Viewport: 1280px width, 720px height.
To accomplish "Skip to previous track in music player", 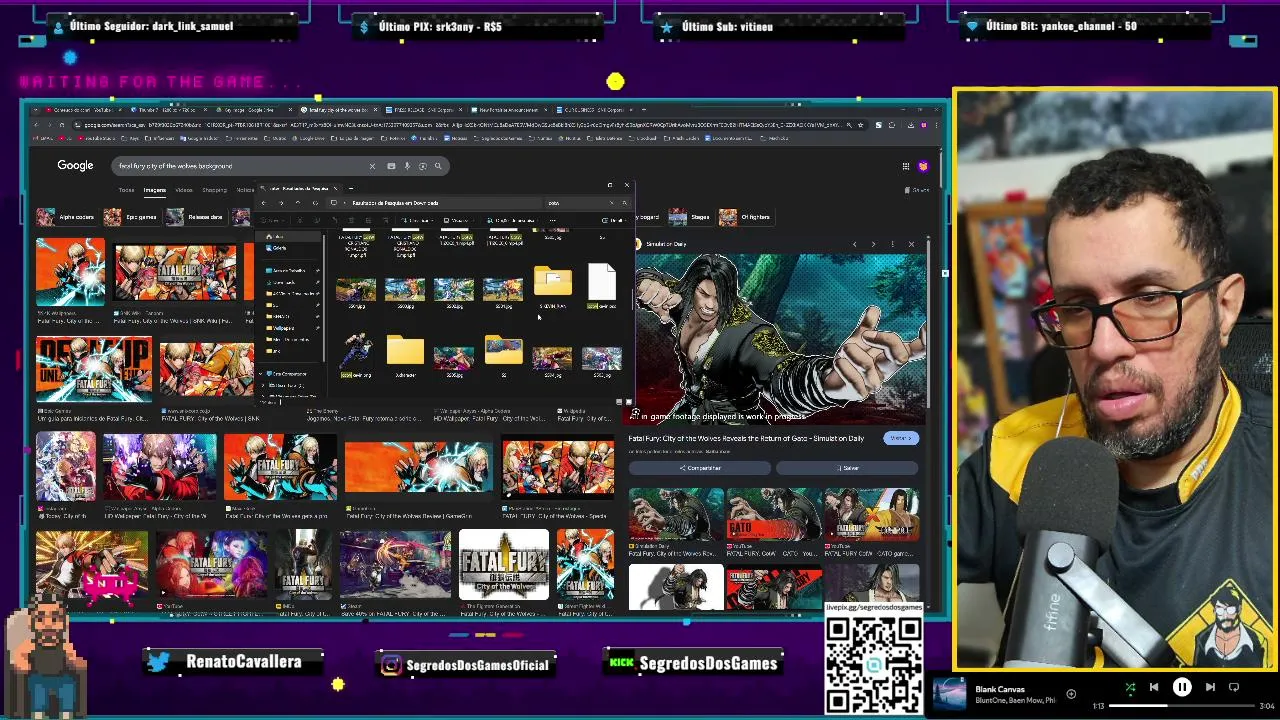I will point(1154,687).
